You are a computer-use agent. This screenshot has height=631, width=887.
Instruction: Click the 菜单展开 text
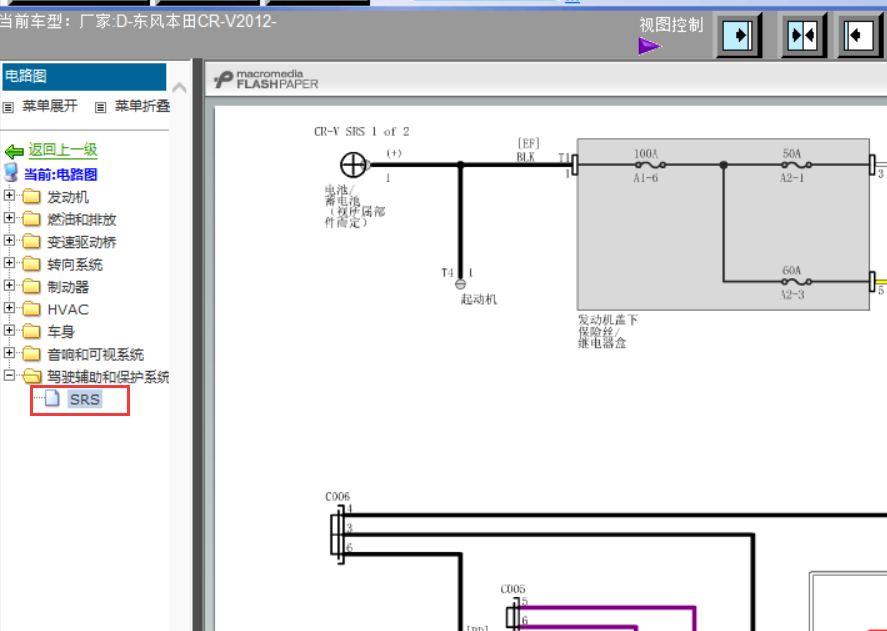pyautogui.click(x=50, y=106)
